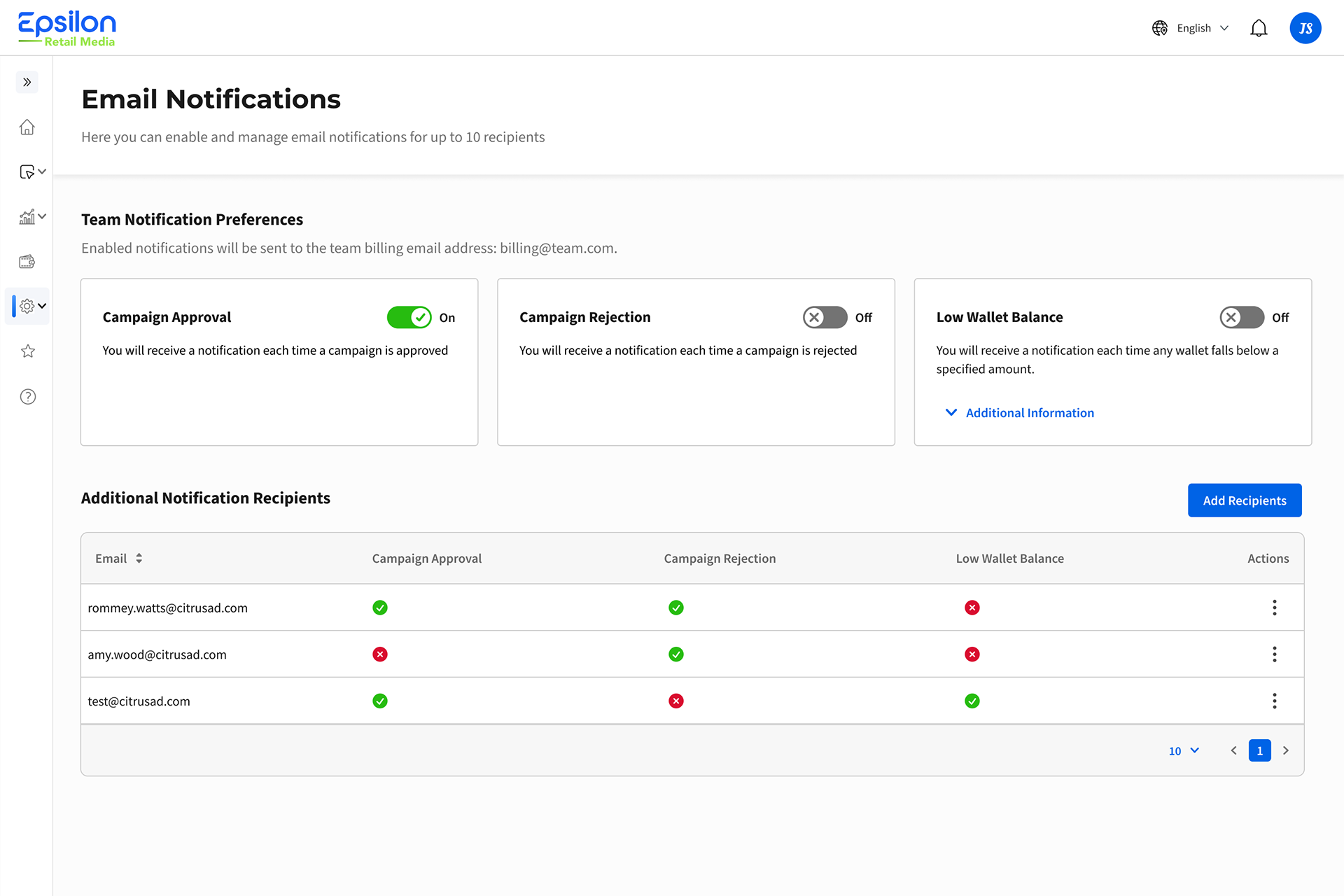Open the notifications bell icon

click(1259, 28)
